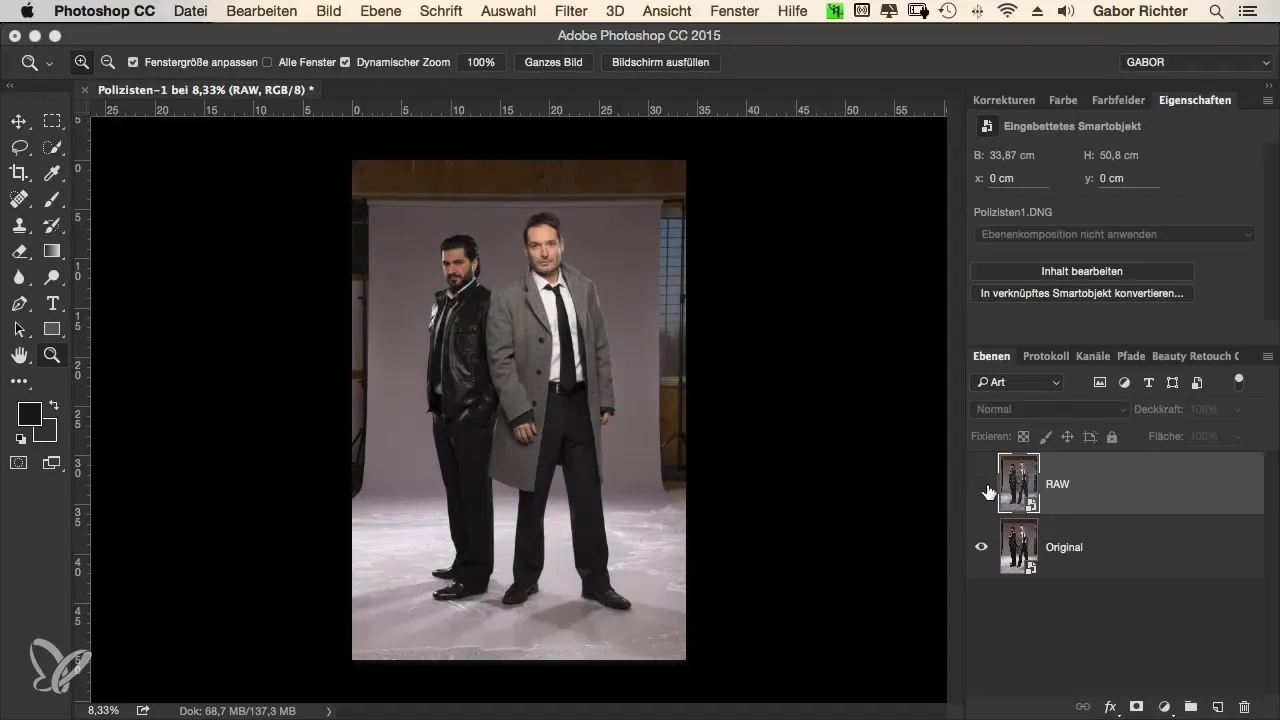Click the foreground color swatch
This screenshot has width=1280, height=720.
[x=29, y=414]
